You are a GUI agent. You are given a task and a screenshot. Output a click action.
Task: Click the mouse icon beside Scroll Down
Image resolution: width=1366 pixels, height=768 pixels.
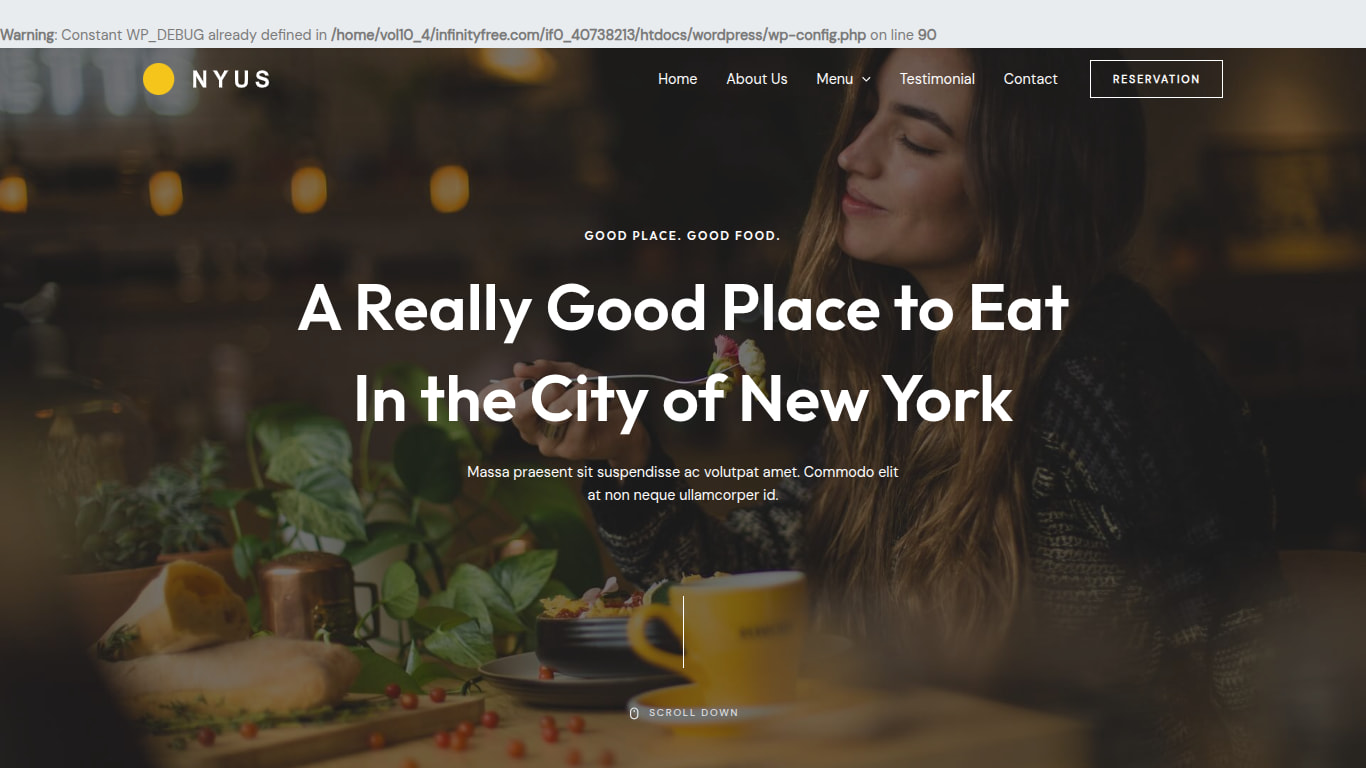pyautogui.click(x=634, y=713)
